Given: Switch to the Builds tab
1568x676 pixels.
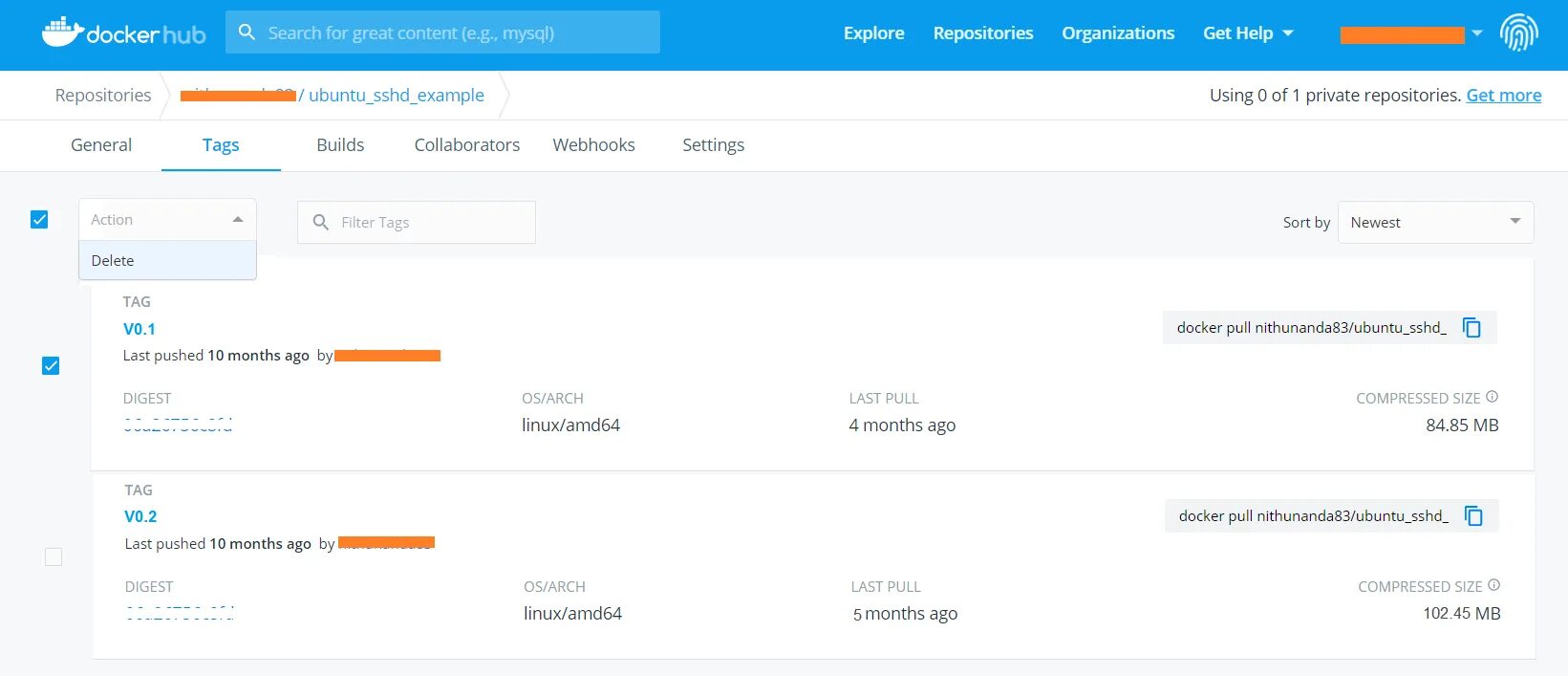Looking at the screenshot, I should click(x=340, y=145).
